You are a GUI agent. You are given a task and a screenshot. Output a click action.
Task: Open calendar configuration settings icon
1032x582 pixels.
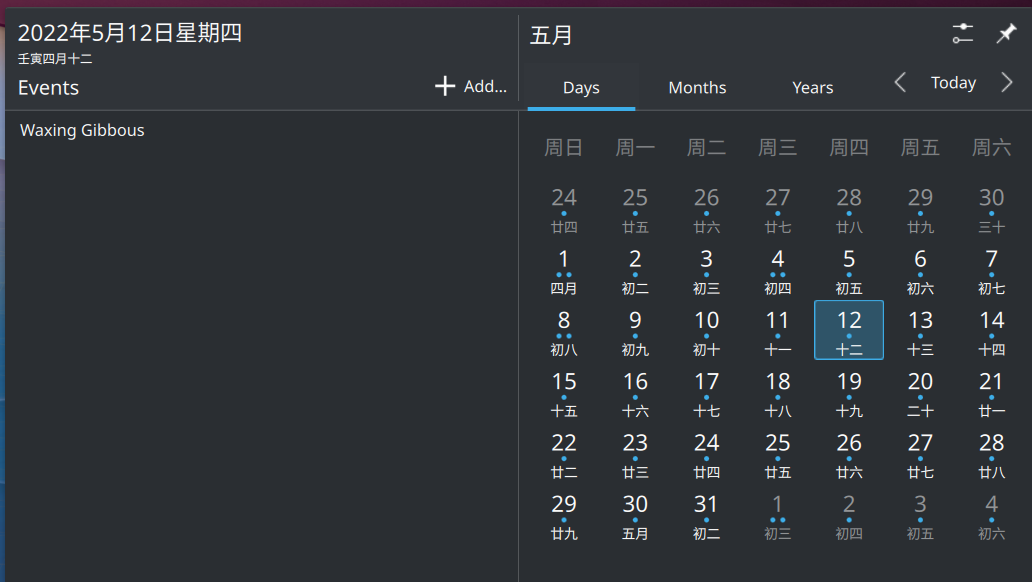[x=962, y=34]
